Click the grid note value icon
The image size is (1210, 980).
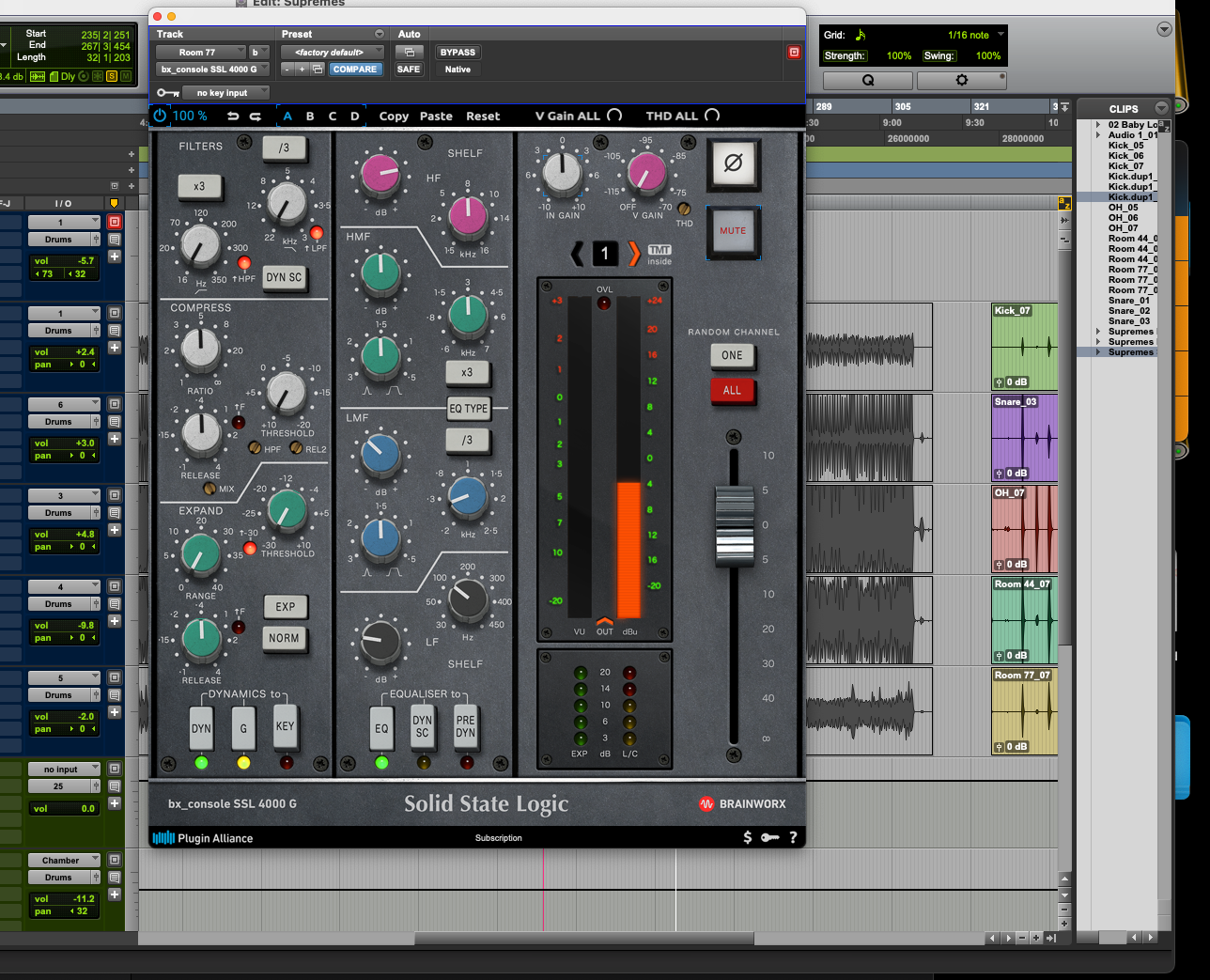[x=860, y=35]
